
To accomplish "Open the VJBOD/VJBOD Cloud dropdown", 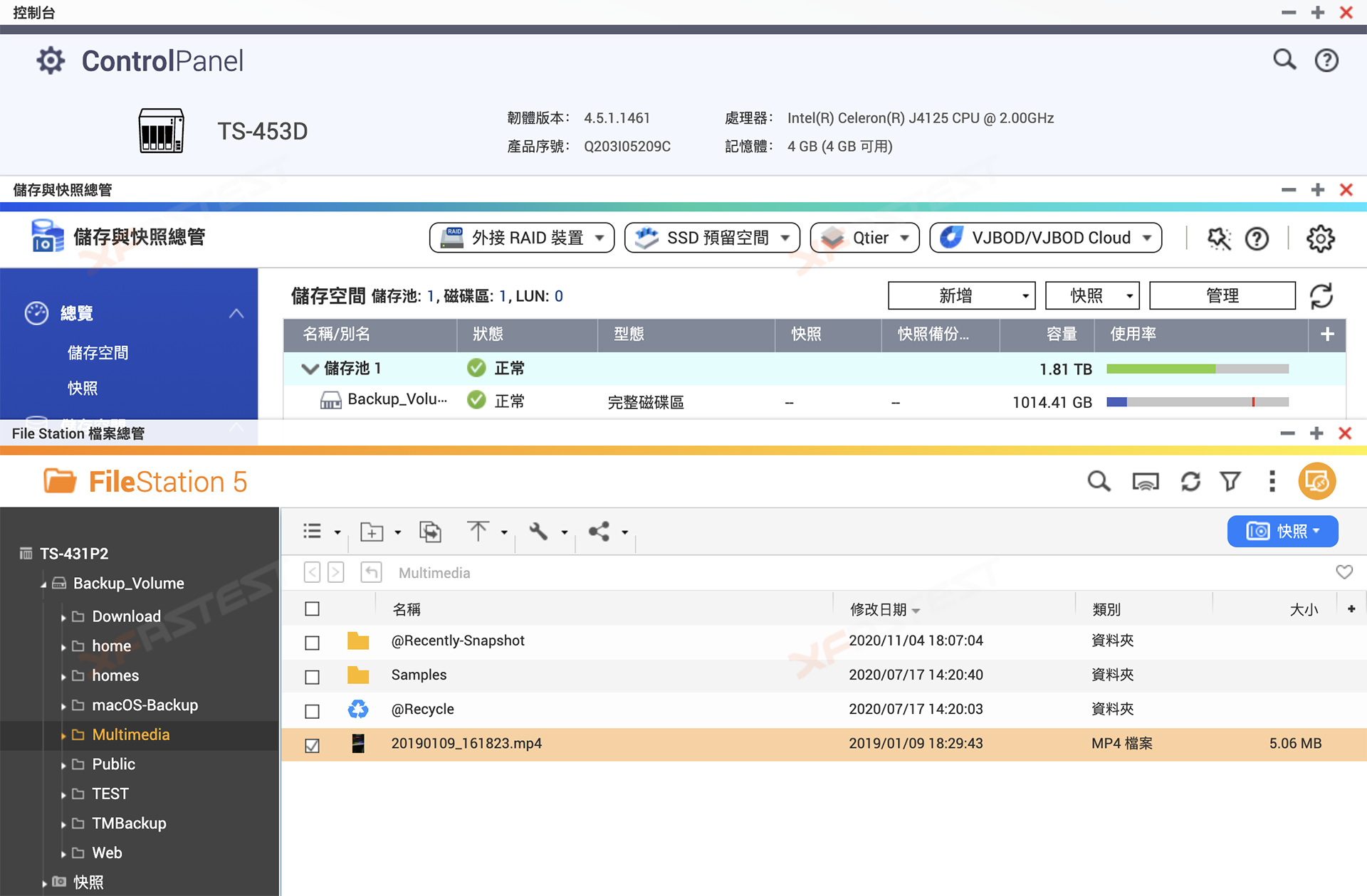I will pos(1046,238).
